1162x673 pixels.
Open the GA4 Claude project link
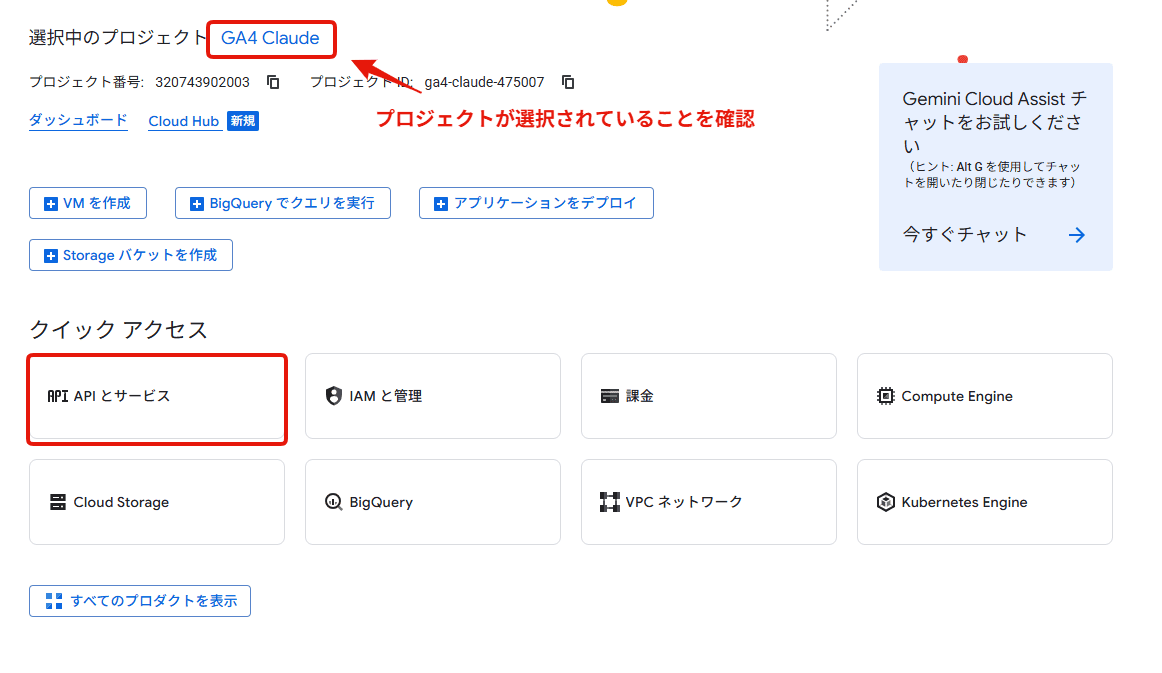[x=270, y=39]
